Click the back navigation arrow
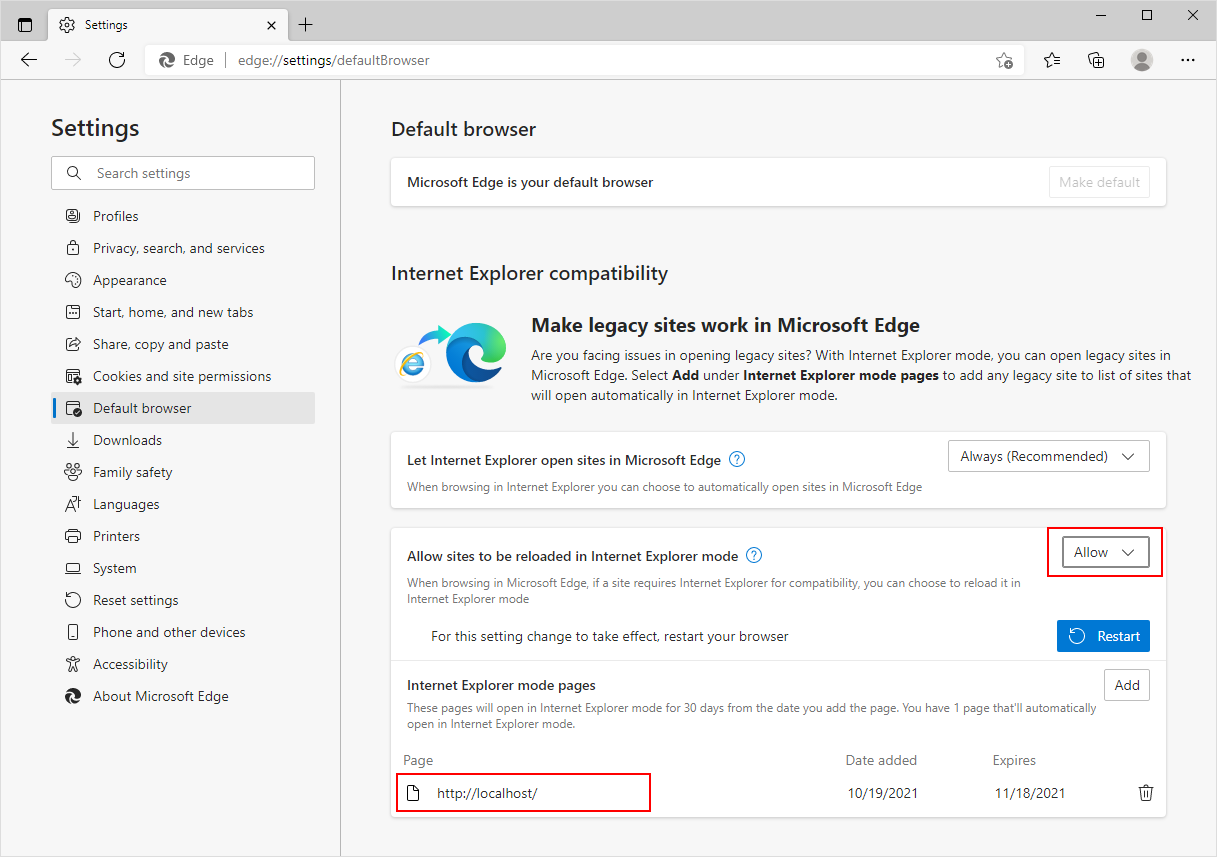The height and width of the screenshot is (857, 1217). pyautogui.click(x=28, y=60)
